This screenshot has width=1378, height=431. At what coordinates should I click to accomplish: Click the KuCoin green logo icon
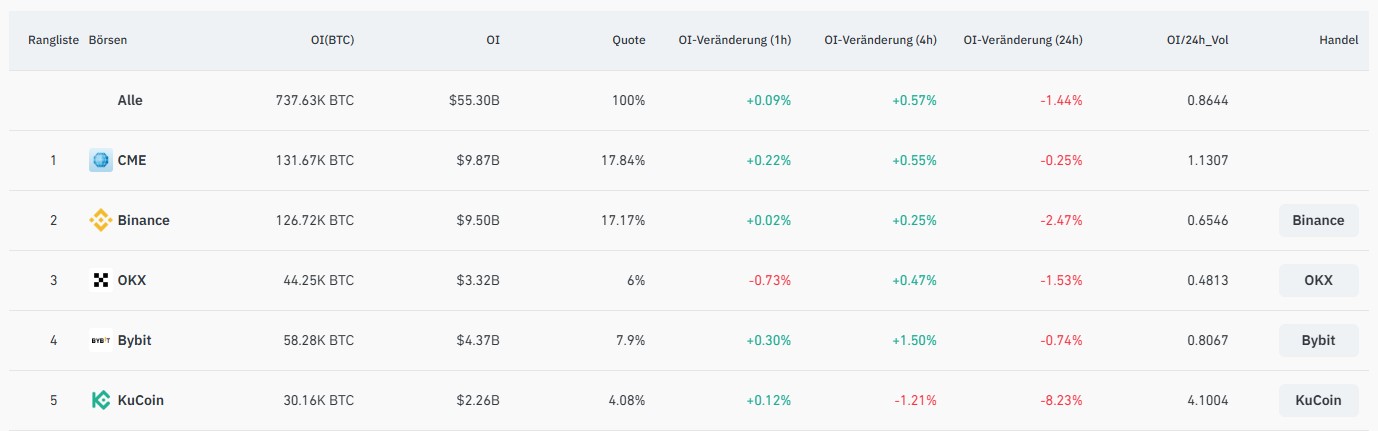[x=101, y=400]
